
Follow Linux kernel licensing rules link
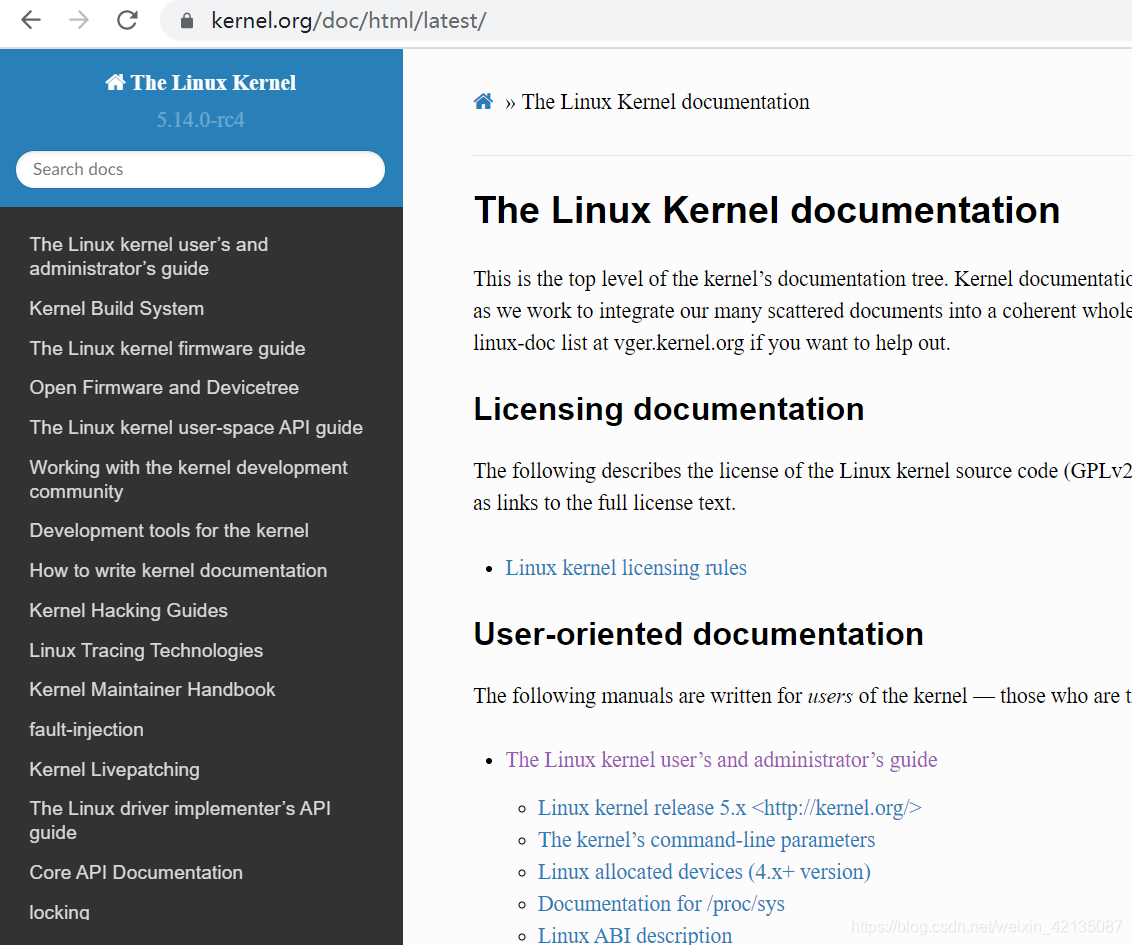[626, 567]
